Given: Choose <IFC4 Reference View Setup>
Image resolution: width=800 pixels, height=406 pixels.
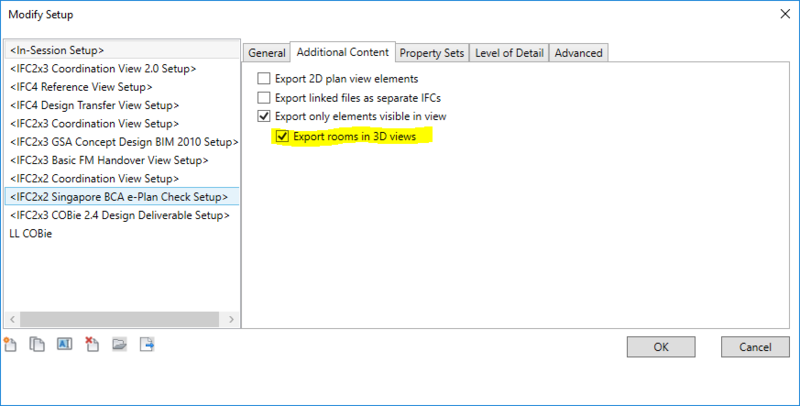Looking at the screenshot, I should click(x=122, y=87).
